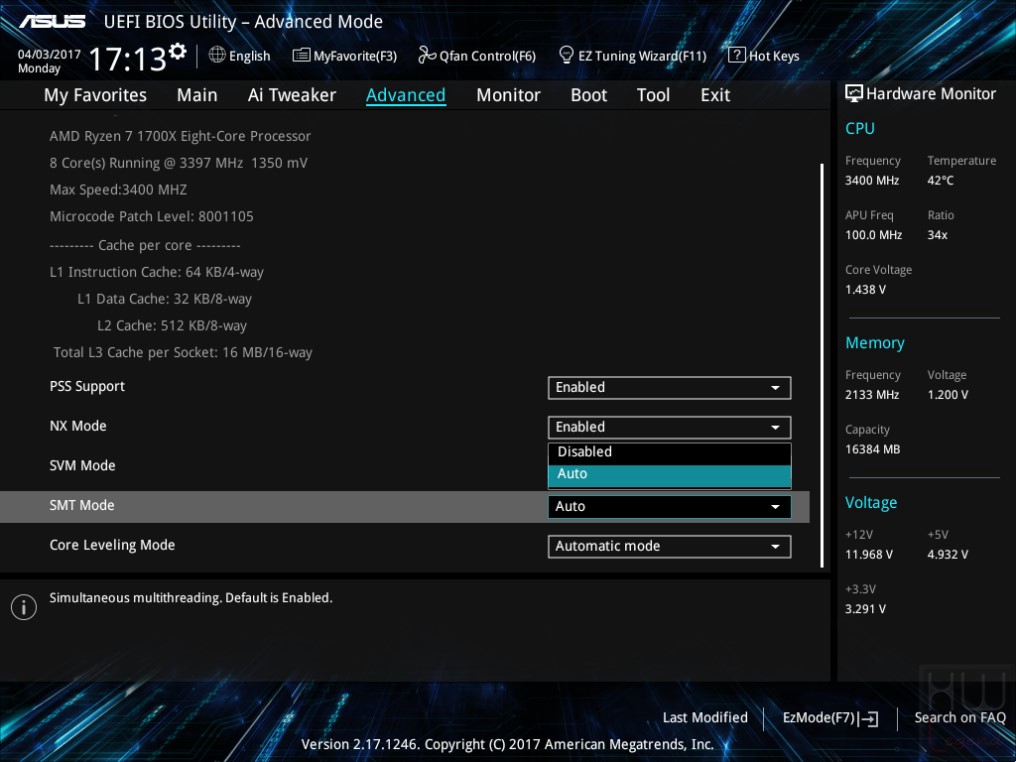Select the Advanced tab
1016x762 pixels.
click(x=406, y=95)
